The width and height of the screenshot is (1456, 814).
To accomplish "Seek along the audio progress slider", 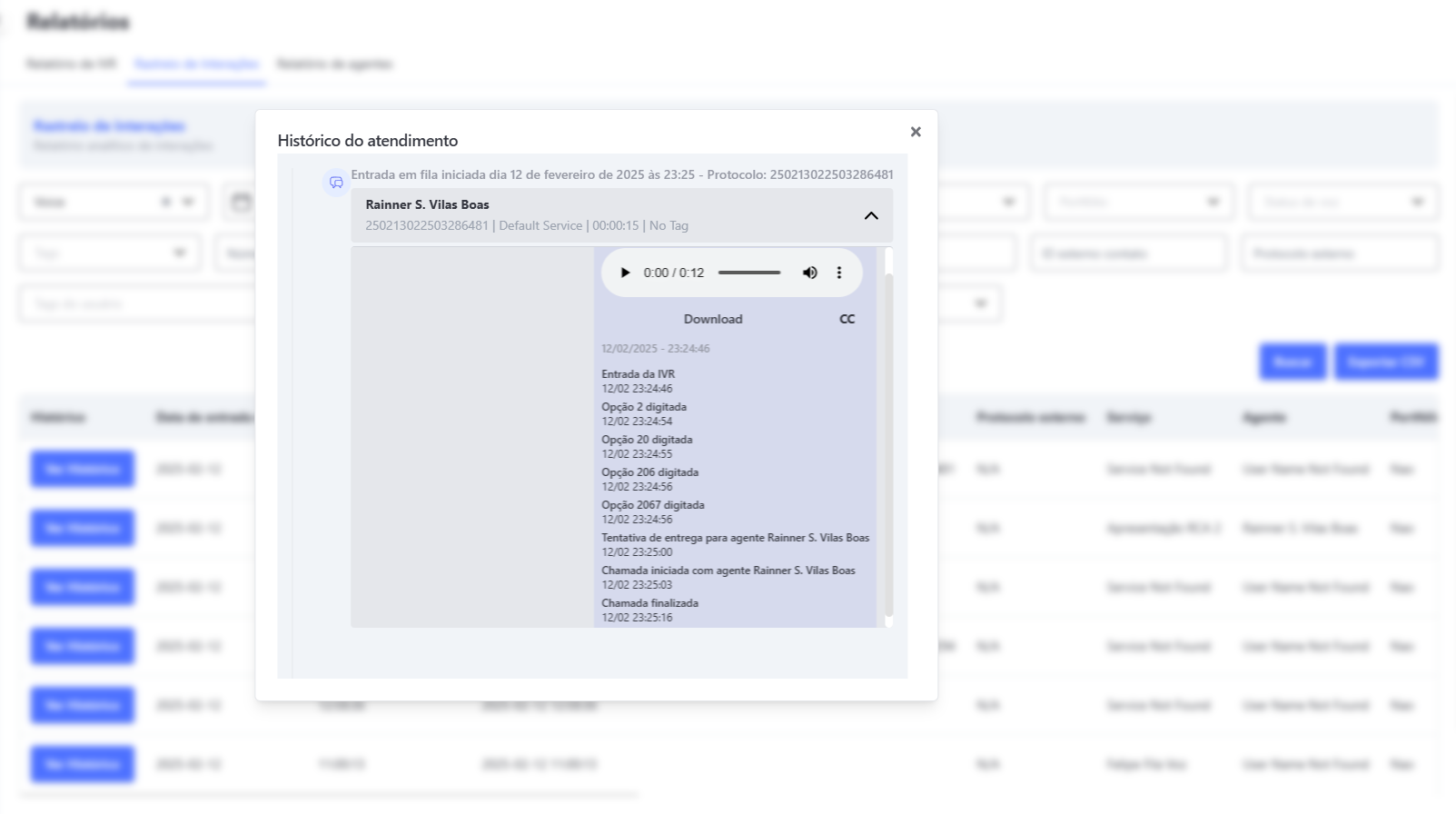I will 749,273.
